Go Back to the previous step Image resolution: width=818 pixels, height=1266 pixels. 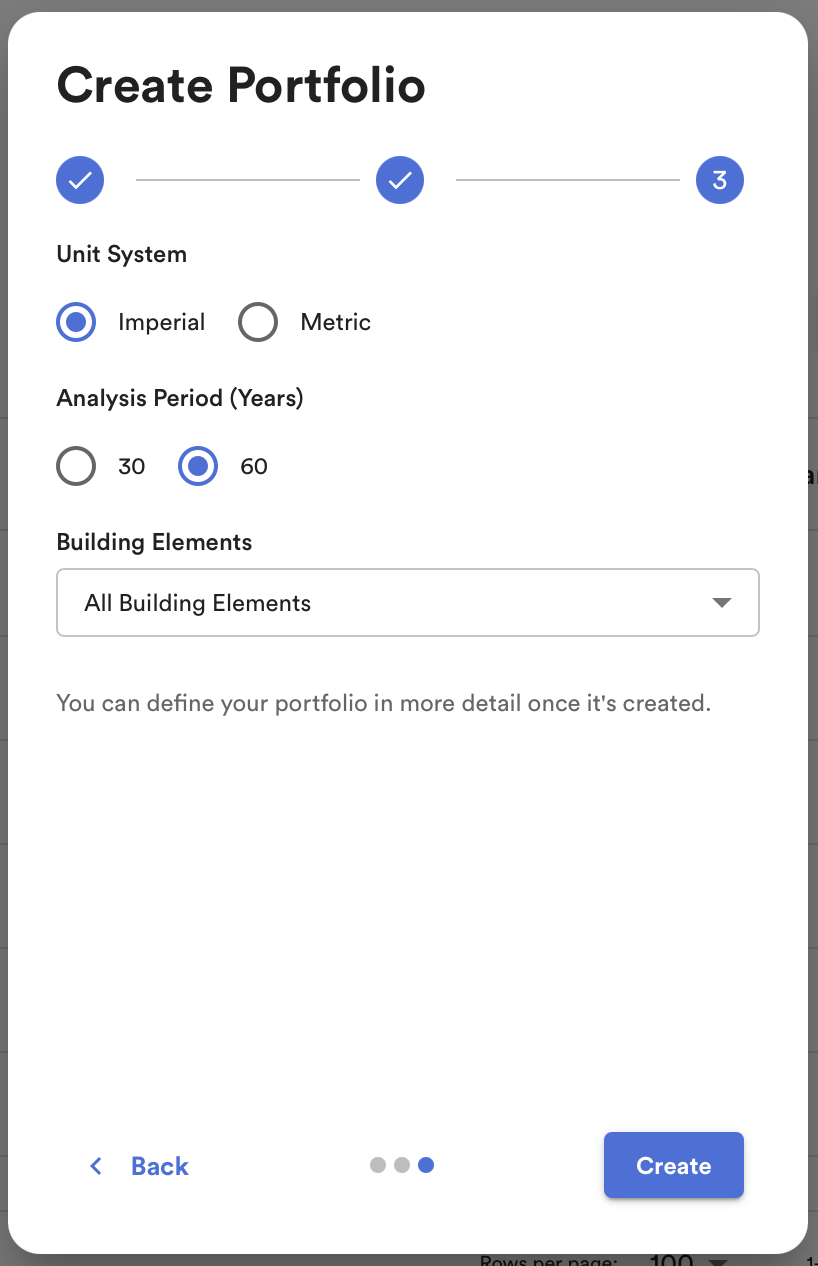(139, 1166)
